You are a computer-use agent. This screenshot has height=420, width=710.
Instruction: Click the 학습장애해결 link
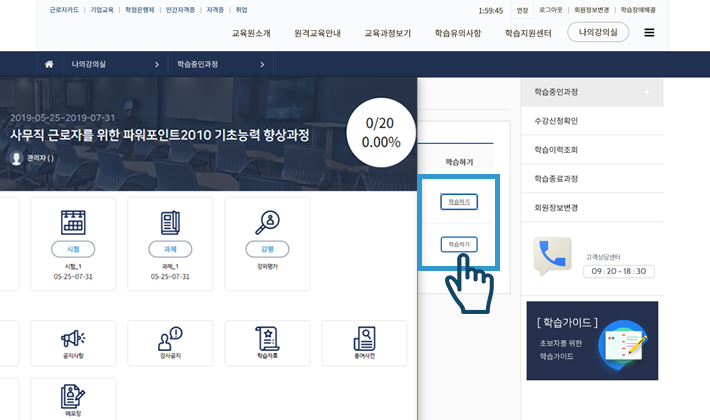(638, 10)
